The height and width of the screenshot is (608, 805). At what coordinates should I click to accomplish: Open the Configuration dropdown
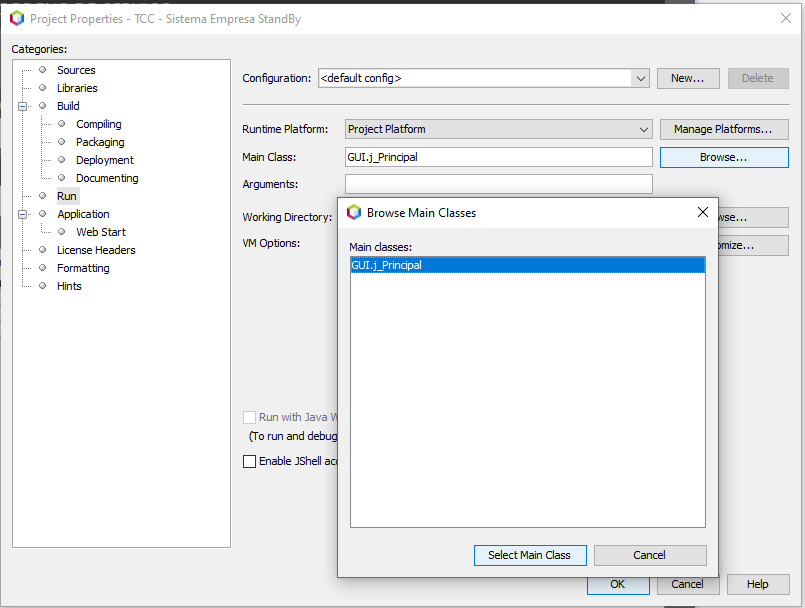point(640,78)
